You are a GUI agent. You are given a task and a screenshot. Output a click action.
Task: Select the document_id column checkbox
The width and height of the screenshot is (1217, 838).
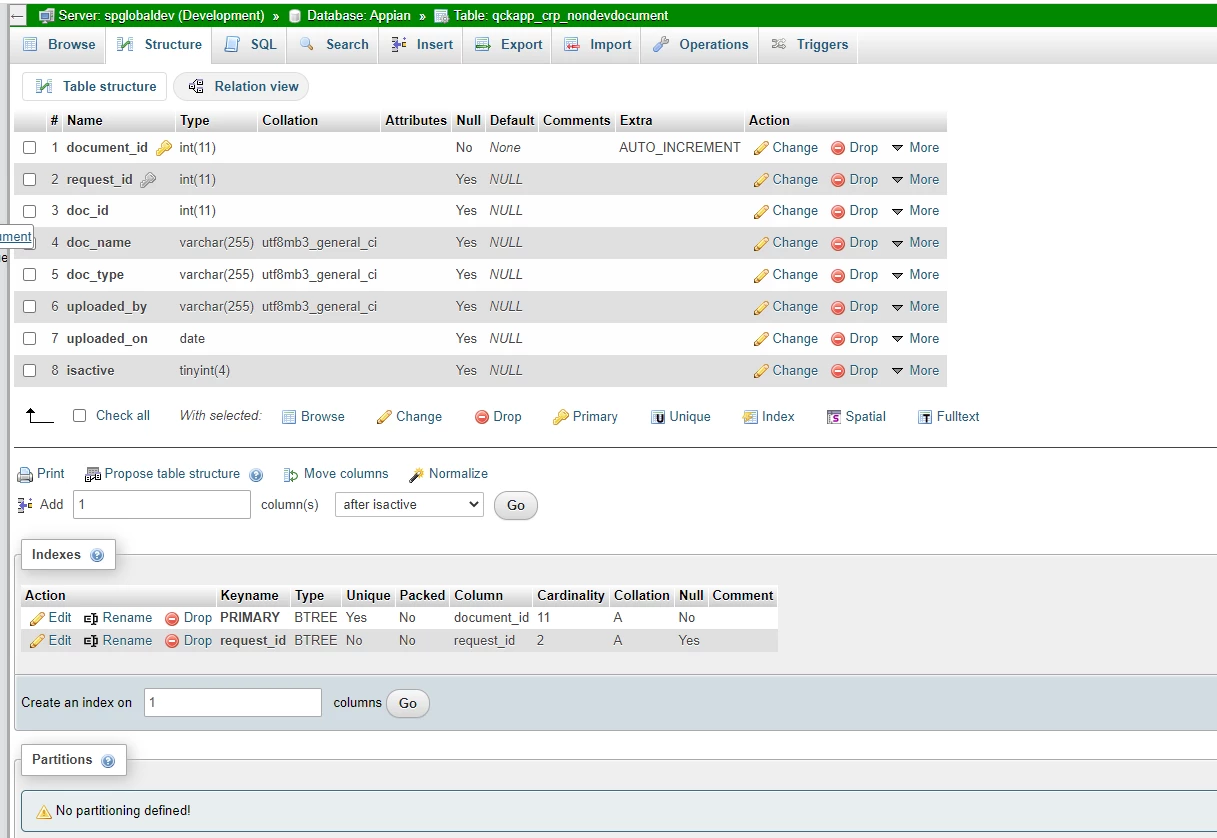coord(29,148)
